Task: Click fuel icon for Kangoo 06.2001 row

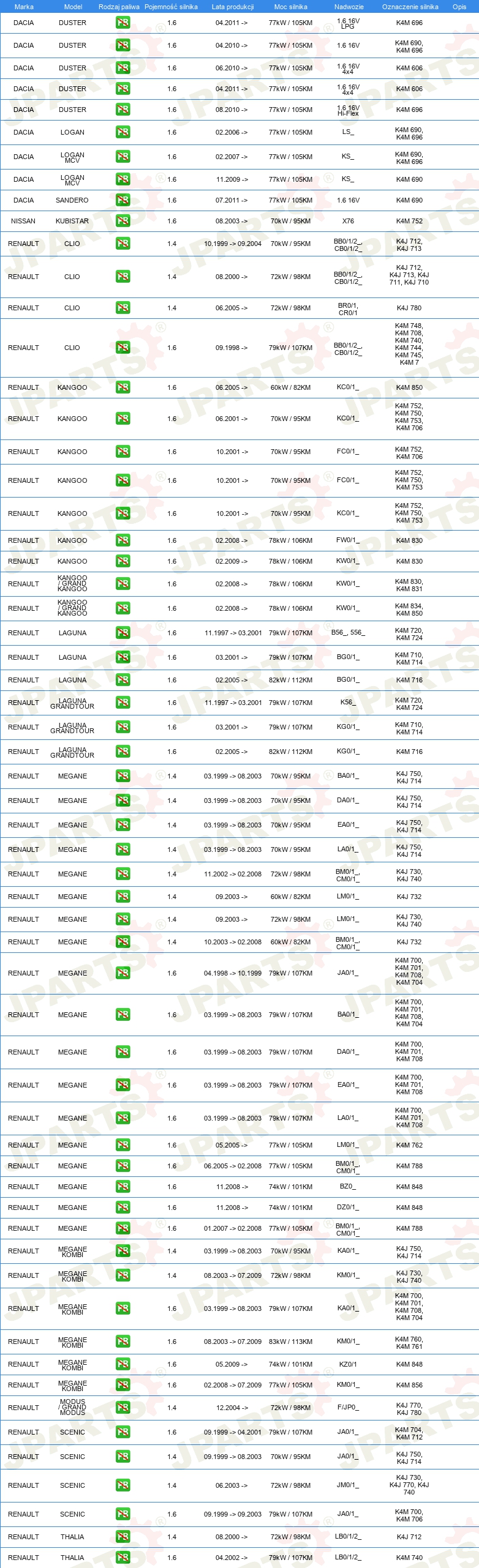Action: pyautogui.click(x=123, y=419)
